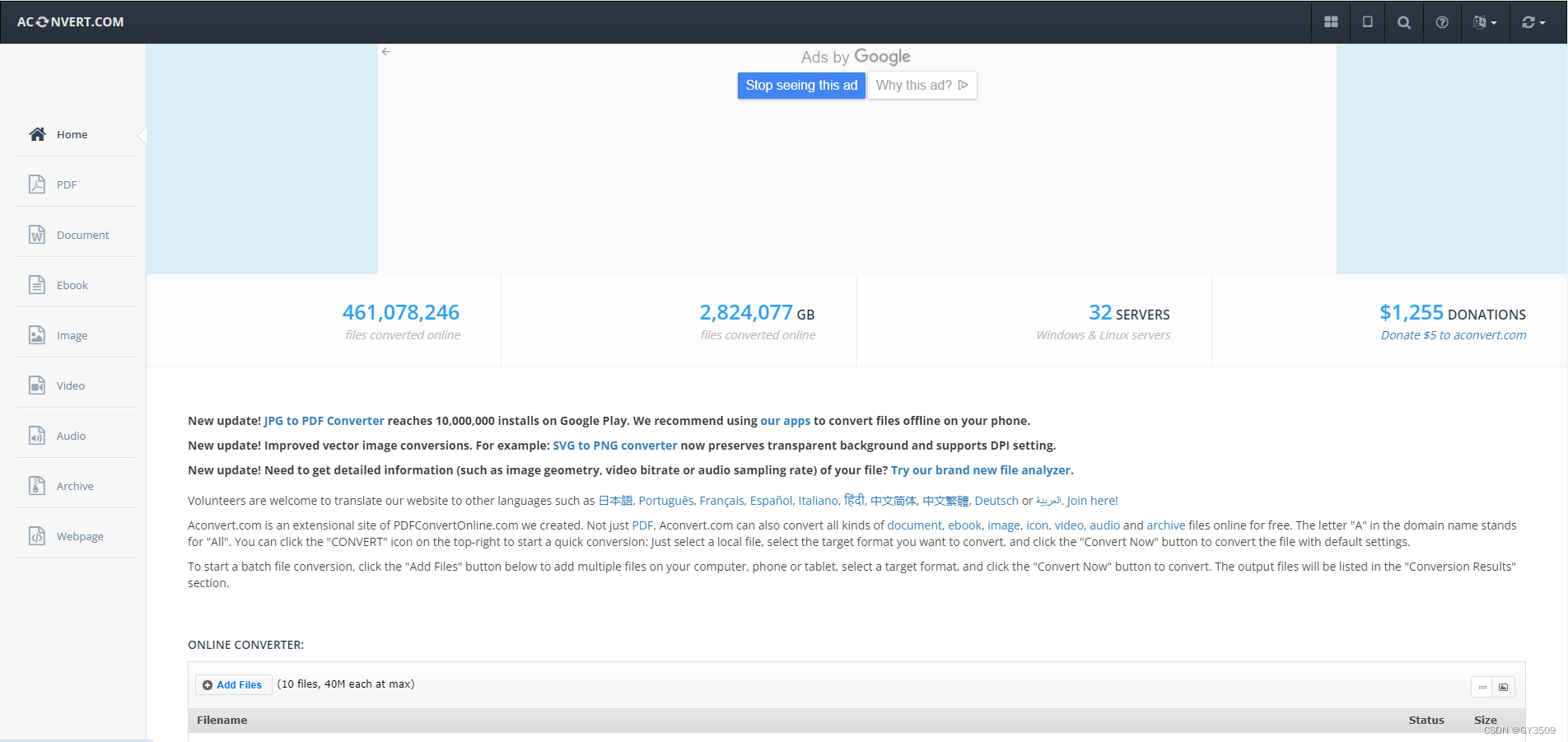The image size is (1568, 742).
Task: Open the Document sidebar item
Action: pyautogui.click(x=76, y=235)
